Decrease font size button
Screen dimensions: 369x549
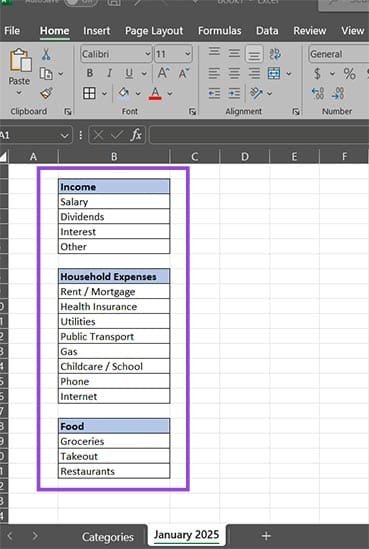point(184,73)
